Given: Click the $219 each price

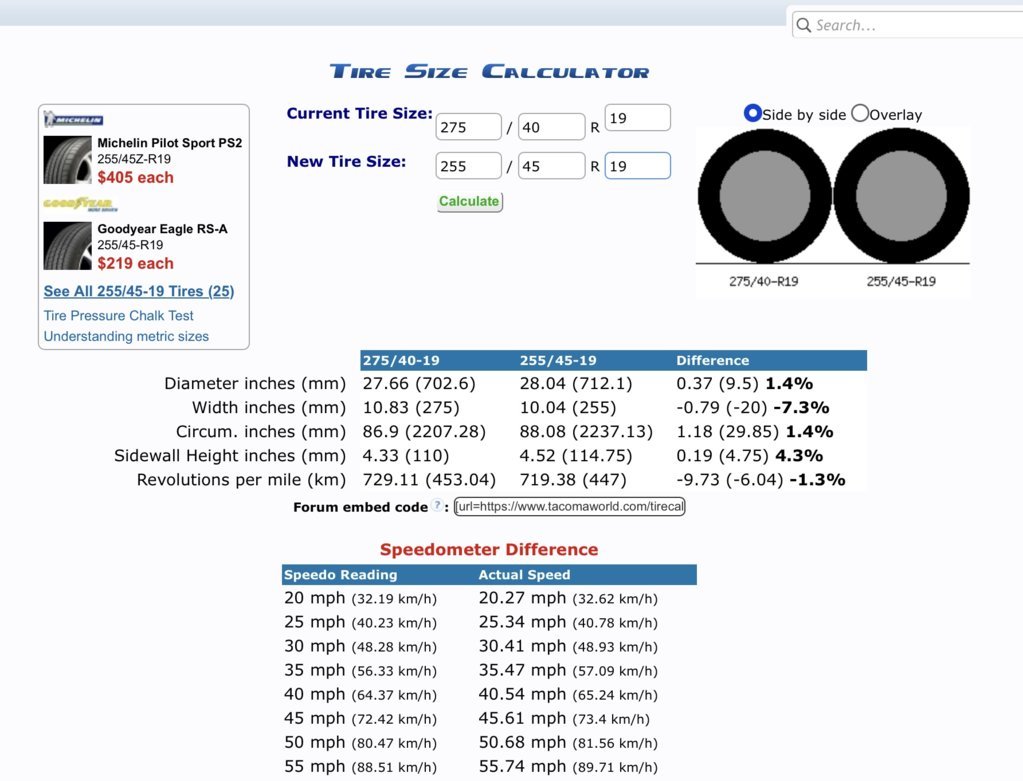Looking at the screenshot, I should (136, 264).
